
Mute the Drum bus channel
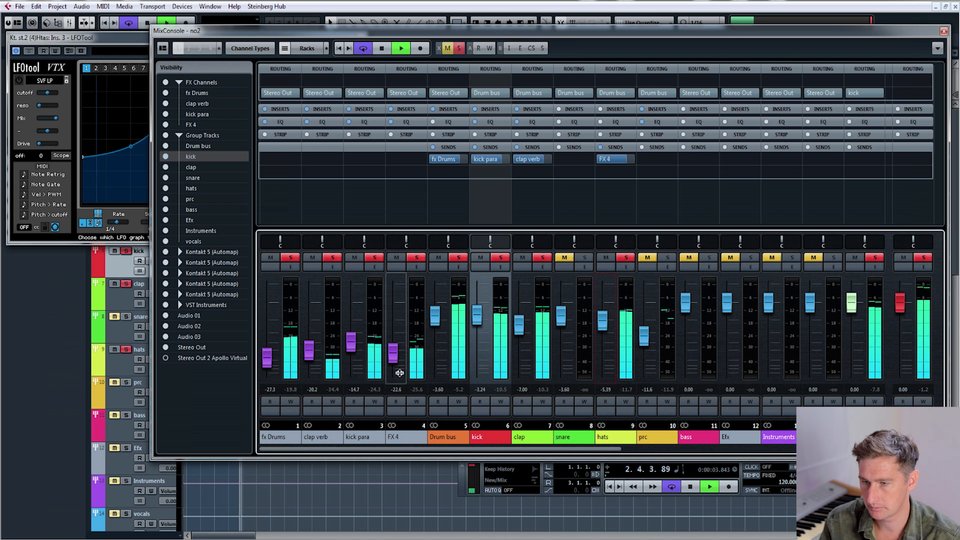[x=438, y=258]
